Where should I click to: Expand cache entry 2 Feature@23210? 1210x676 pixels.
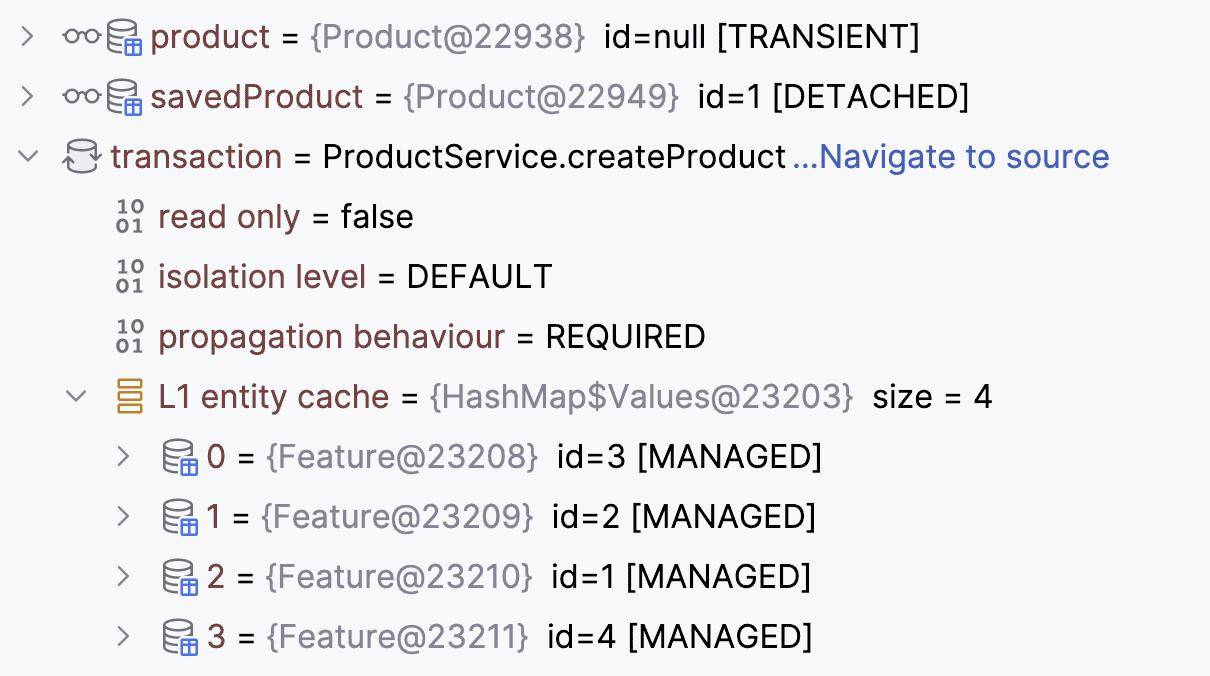tap(124, 577)
